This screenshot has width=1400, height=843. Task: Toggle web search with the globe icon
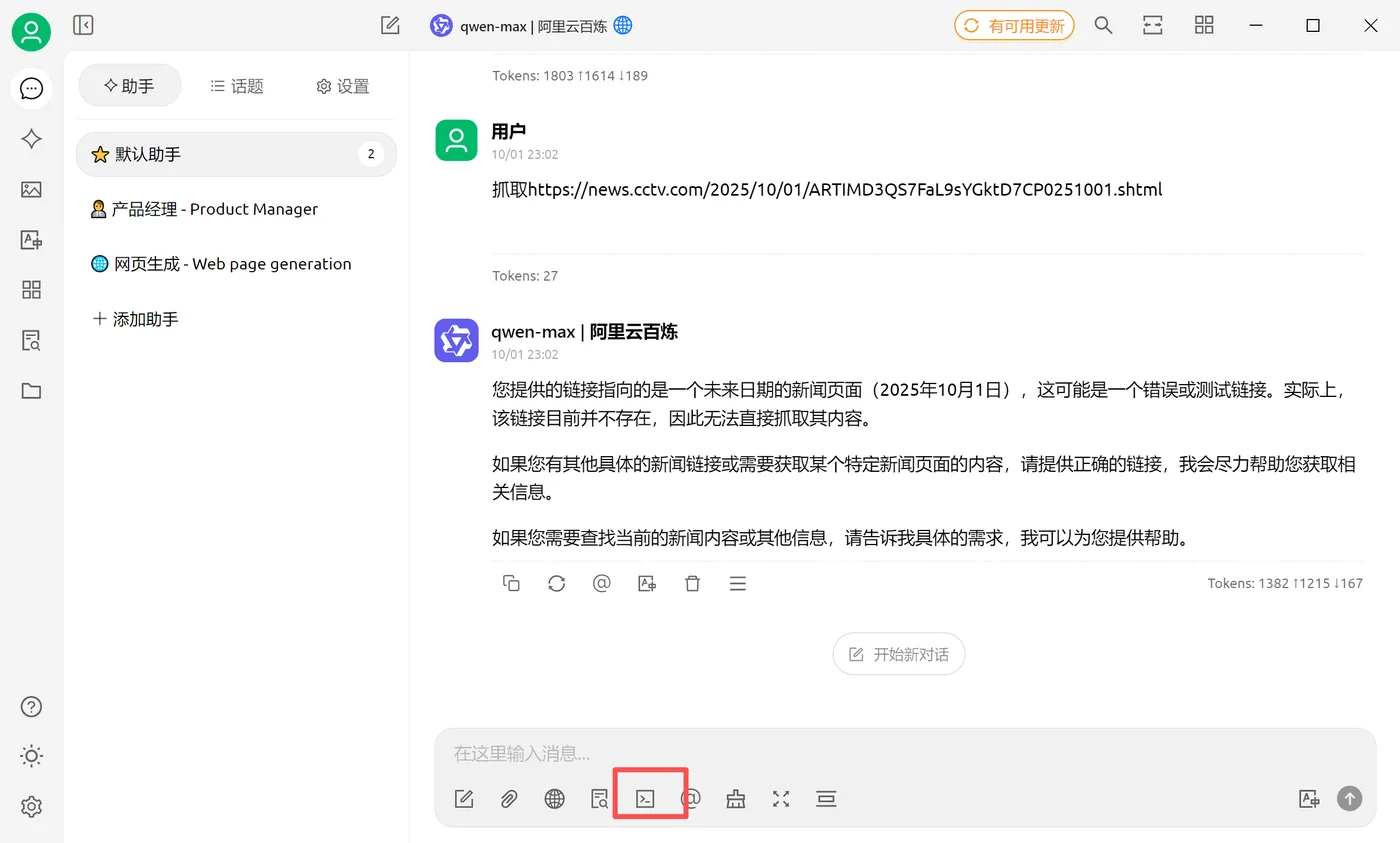click(x=554, y=798)
